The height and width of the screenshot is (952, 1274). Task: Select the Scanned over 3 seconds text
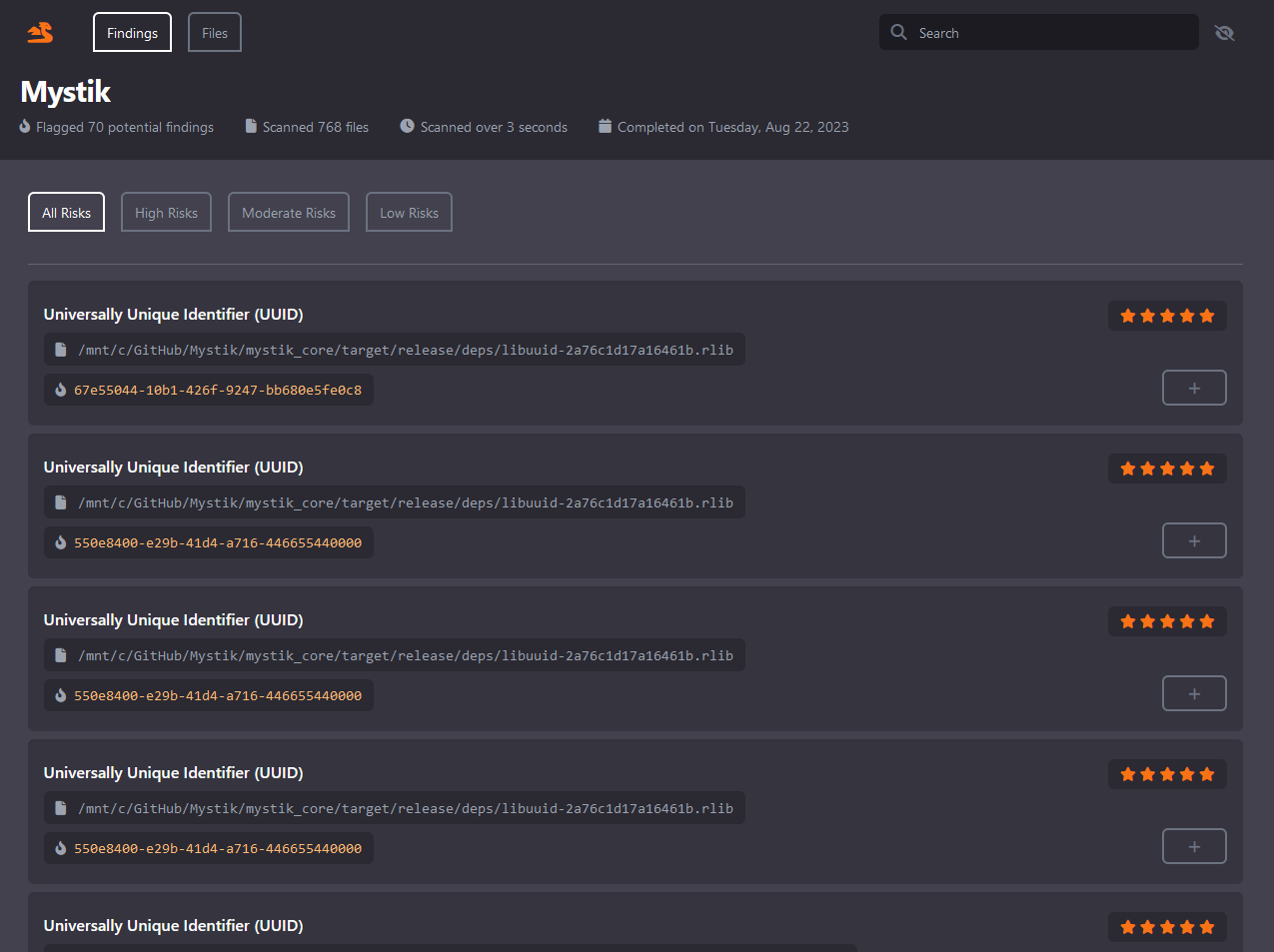pyautogui.click(x=494, y=127)
